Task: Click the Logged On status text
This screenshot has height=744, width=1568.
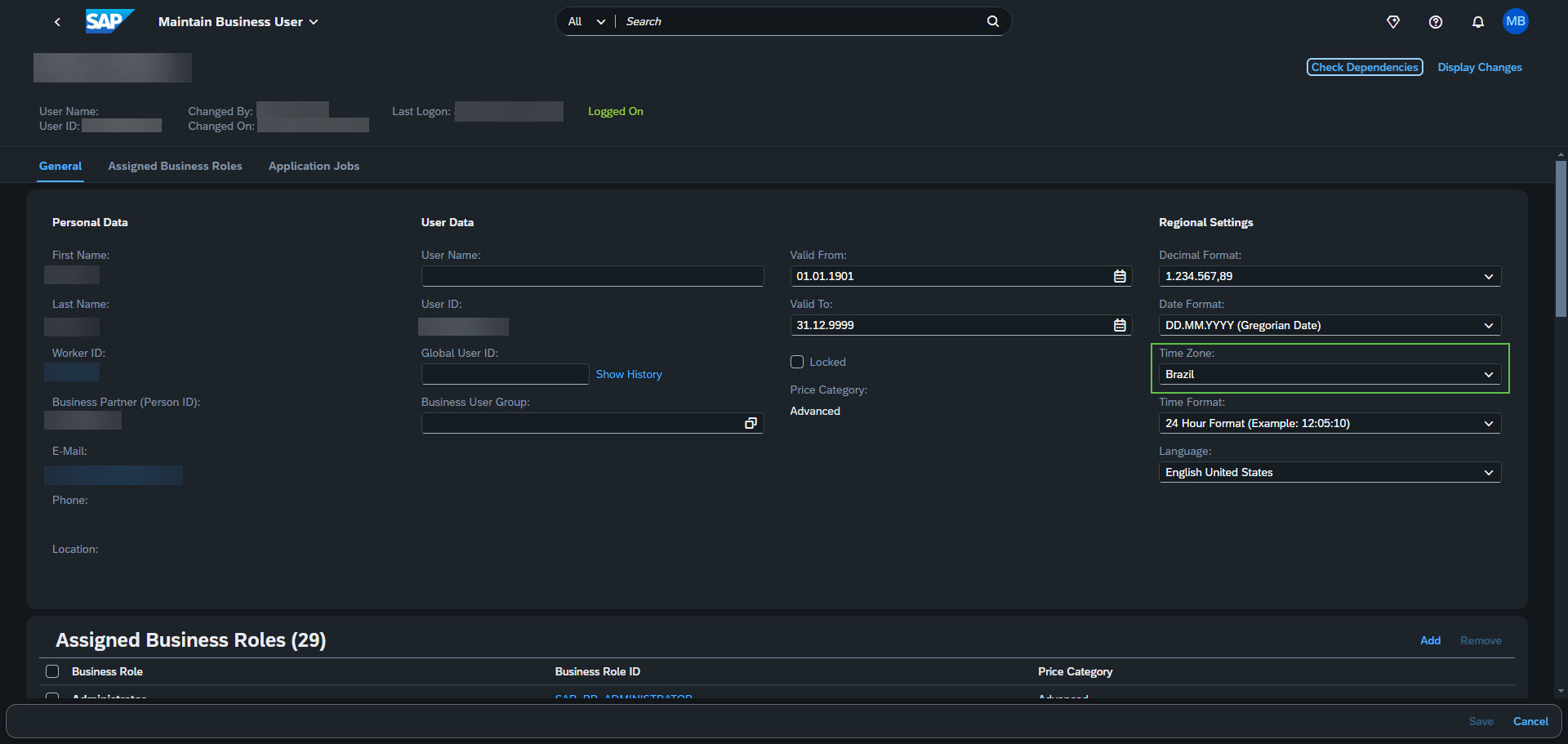Action: (x=616, y=111)
